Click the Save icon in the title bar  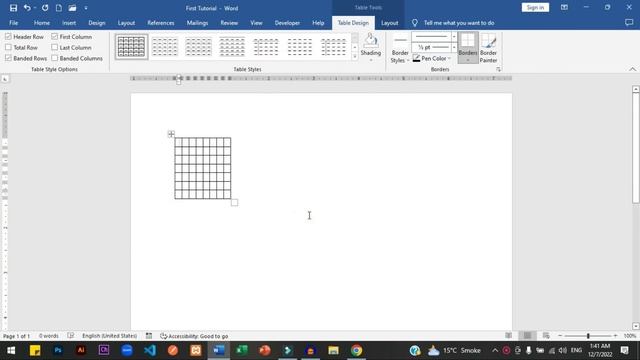13,8
